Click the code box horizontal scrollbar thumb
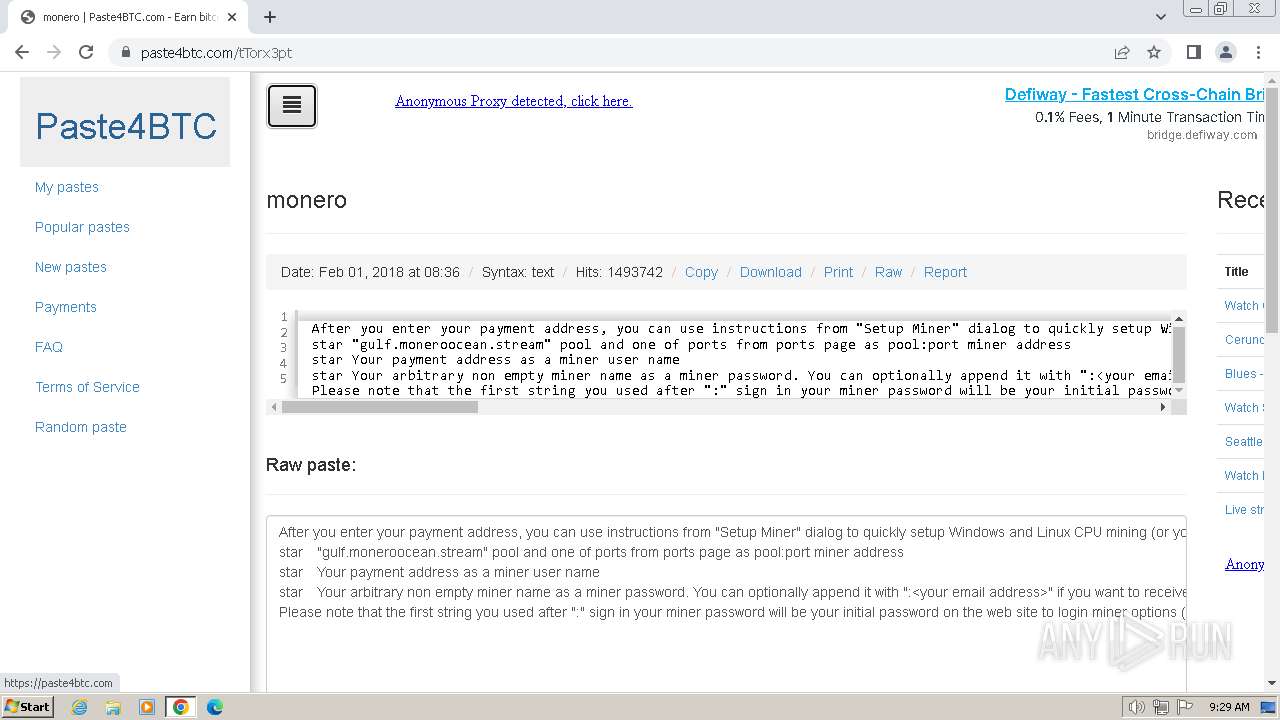Viewport: 1280px width, 720px height. point(380,407)
